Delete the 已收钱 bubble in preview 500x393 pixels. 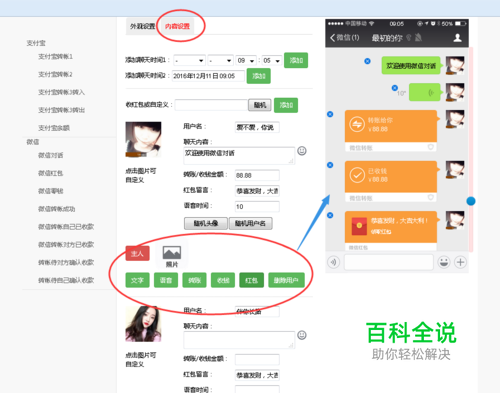pyautogui.click(x=330, y=165)
